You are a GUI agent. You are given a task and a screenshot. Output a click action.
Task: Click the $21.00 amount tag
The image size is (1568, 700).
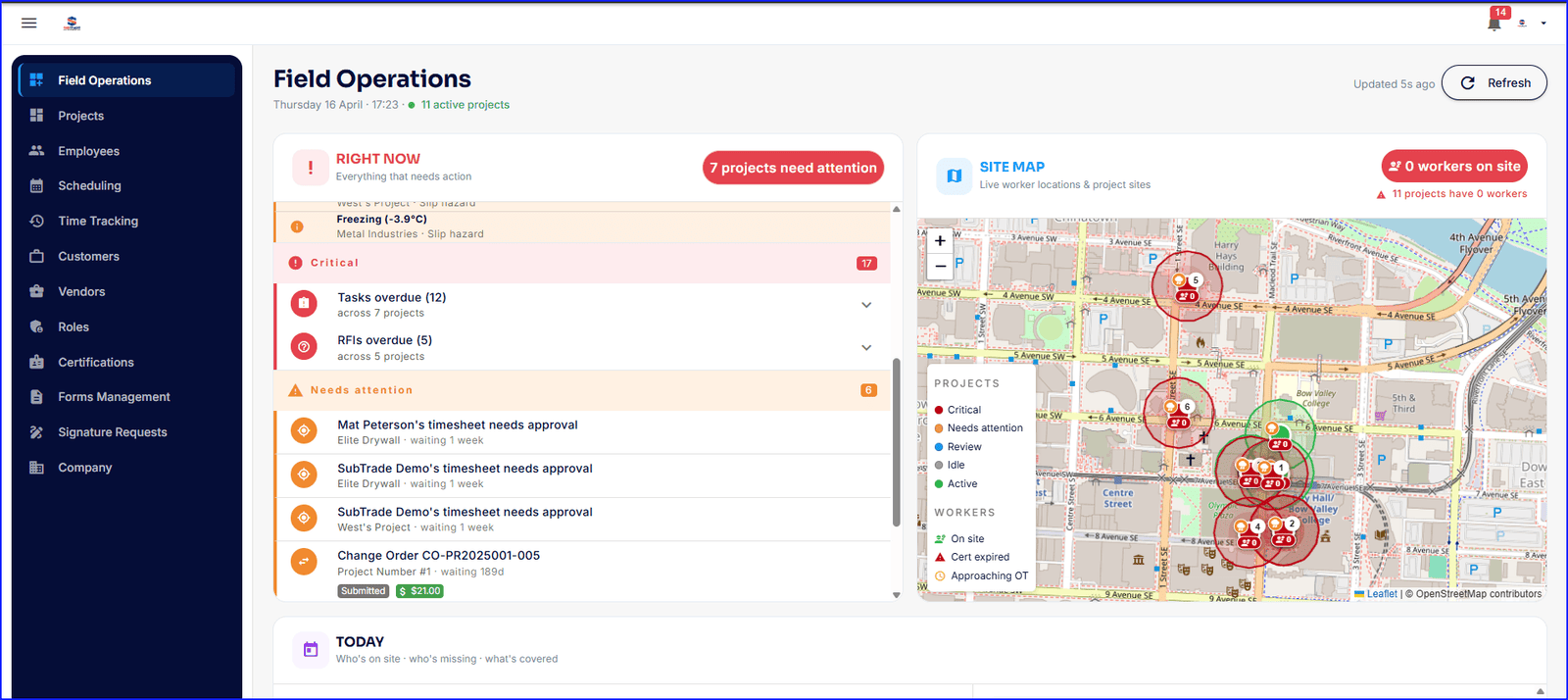click(x=419, y=591)
